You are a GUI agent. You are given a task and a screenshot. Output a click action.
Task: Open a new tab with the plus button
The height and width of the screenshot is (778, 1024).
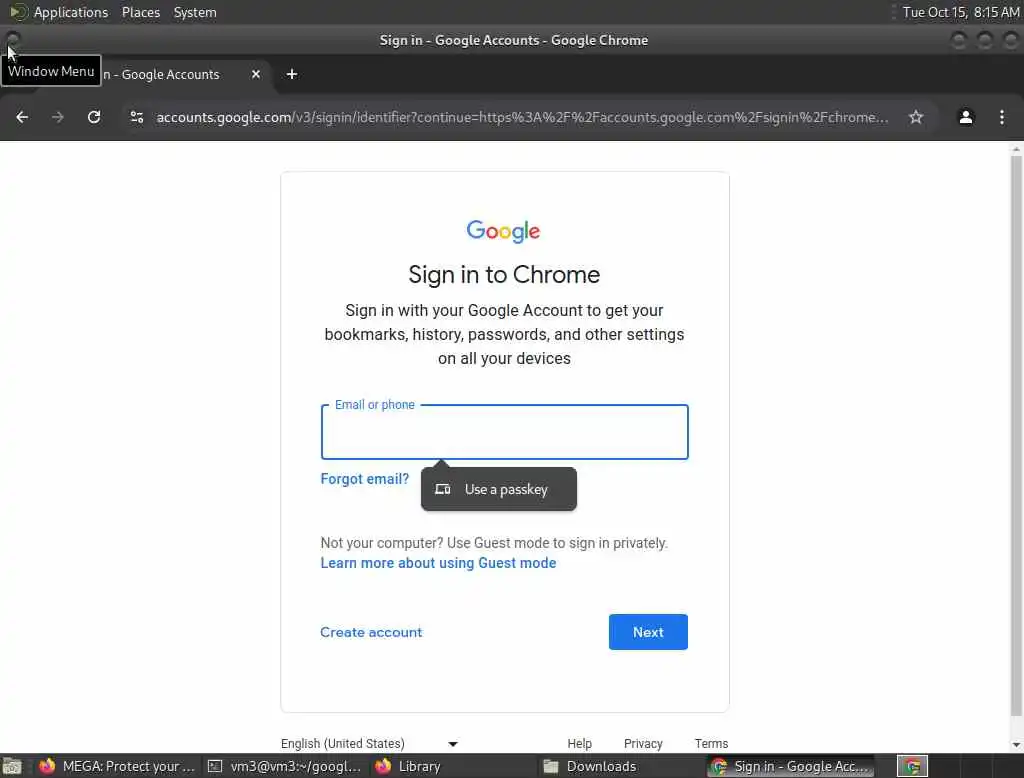[292, 74]
